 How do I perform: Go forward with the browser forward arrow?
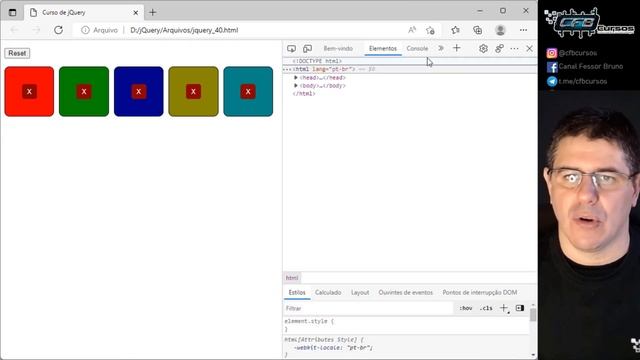click(x=36, y=30)
